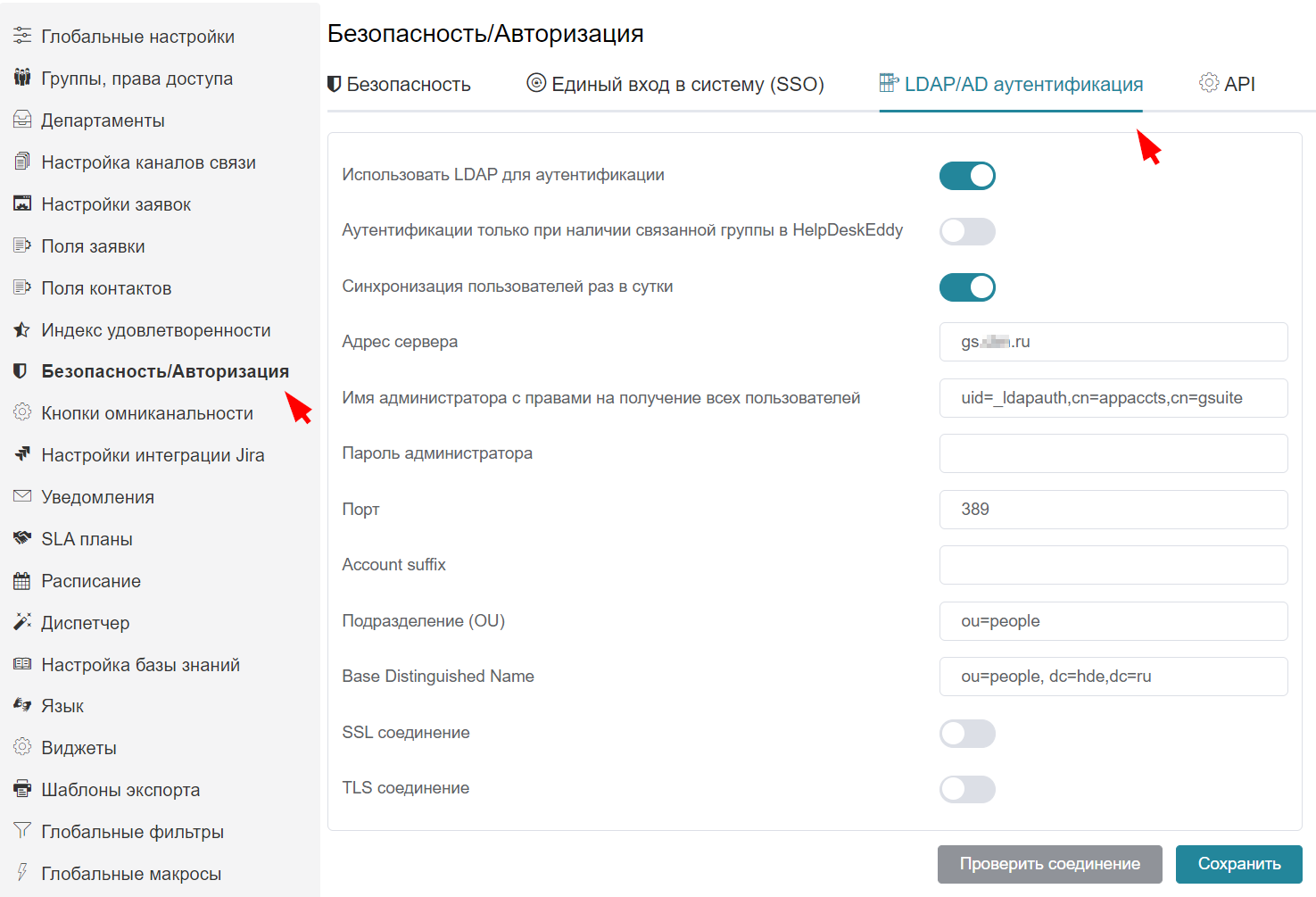The height and width of the screenshot is (897, 1316).
Task: Click the Порт field containing 389
Action: tap(1113, 510)
